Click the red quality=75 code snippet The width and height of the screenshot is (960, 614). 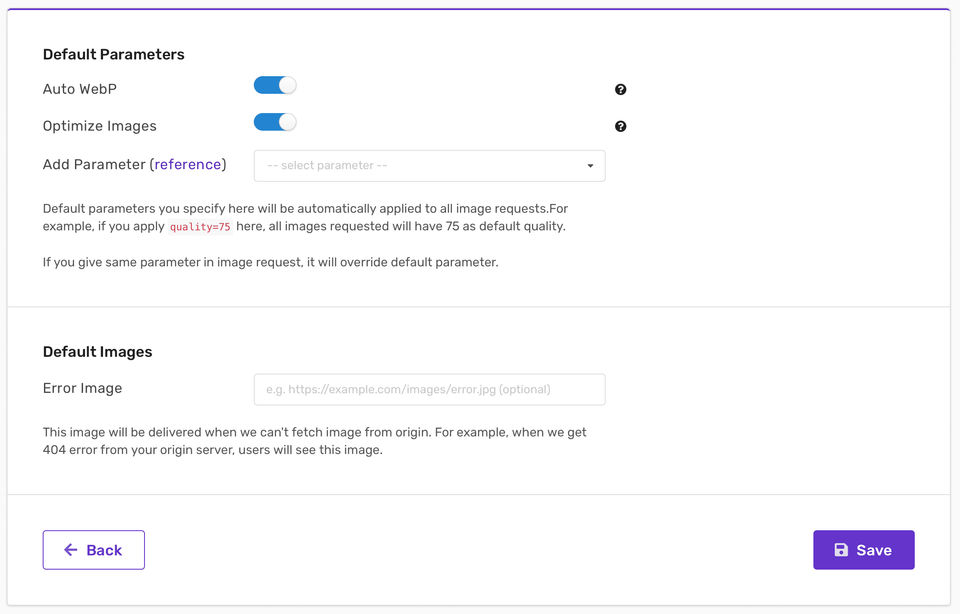[x=200, y=227]
